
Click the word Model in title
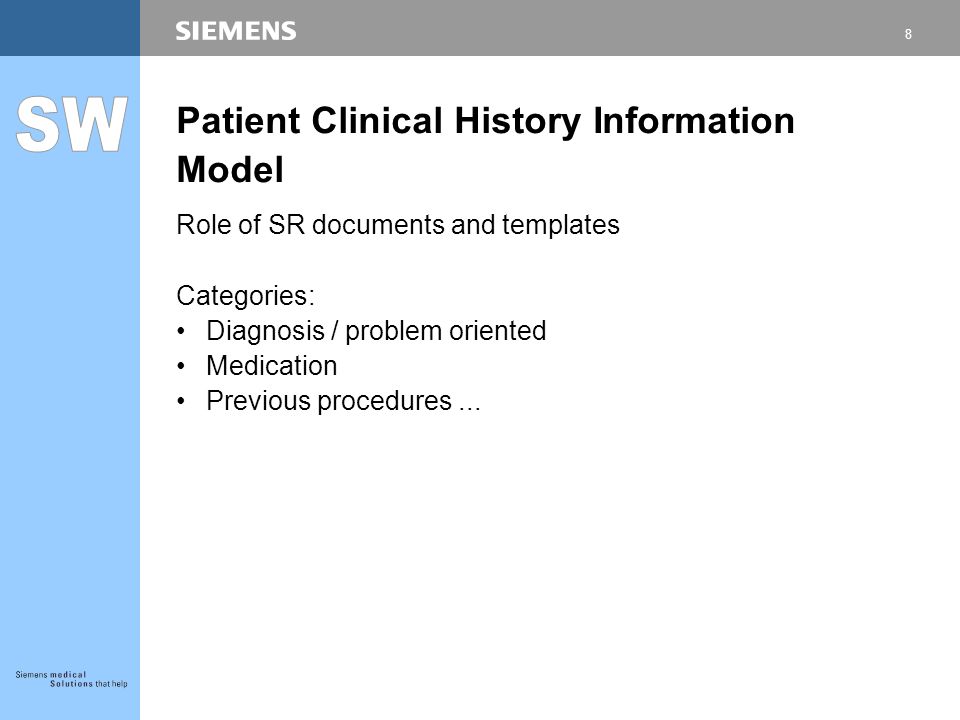point(230,170)
